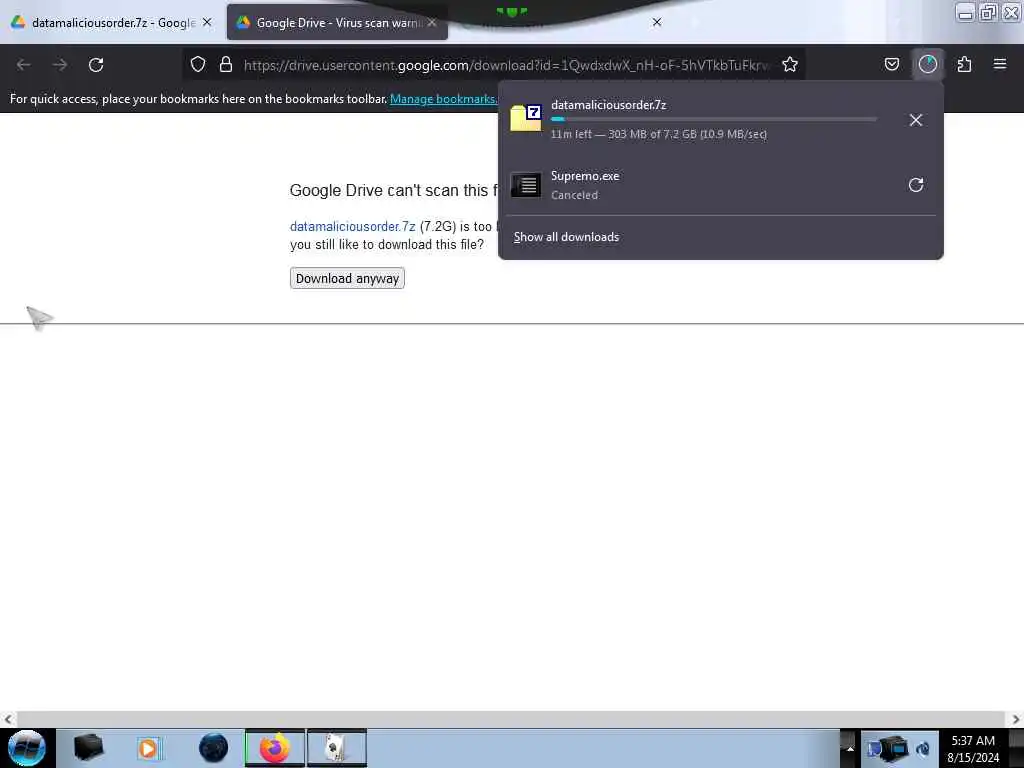Click the horizontal scrollbar right arrow
Viewport: 1024px width, 768px height.
pyautogui.click(x=1016, y=719)
